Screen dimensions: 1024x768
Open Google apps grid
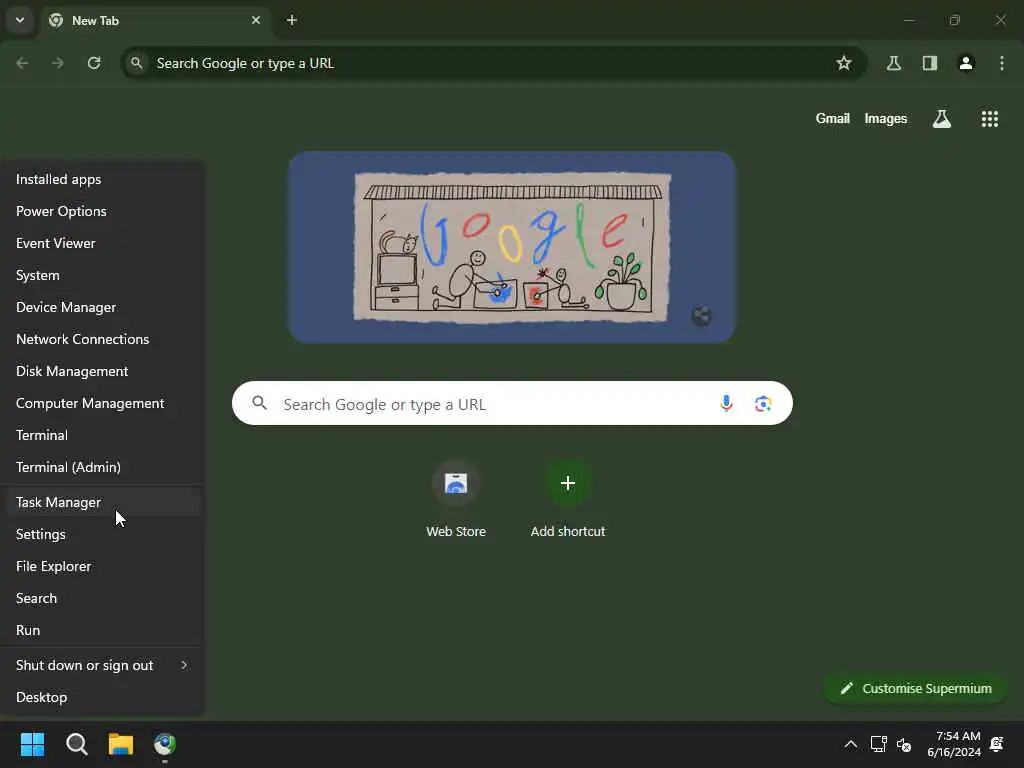click(x=989, y=118)
